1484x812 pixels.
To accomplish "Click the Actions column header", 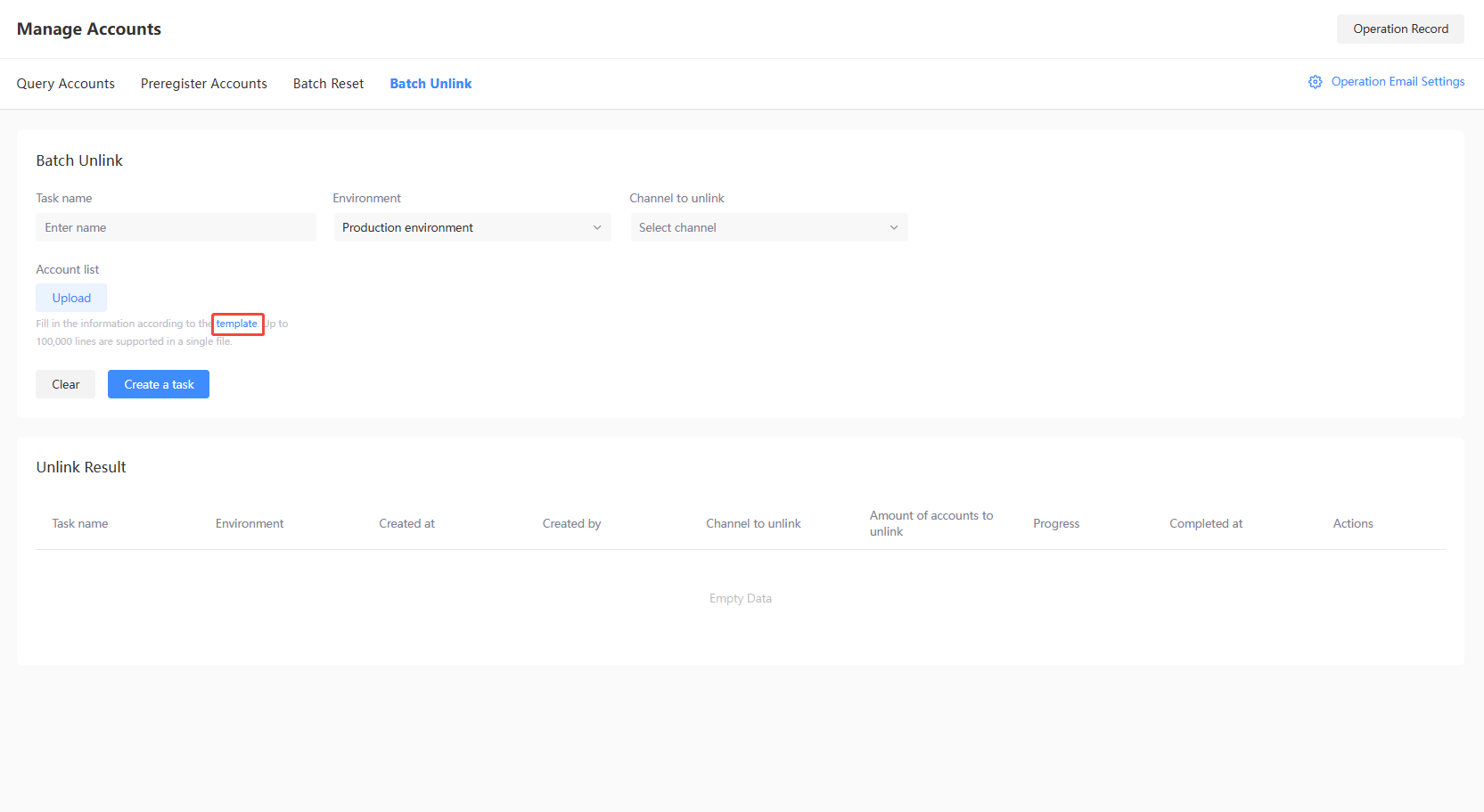I will [x=1352, y=524].
